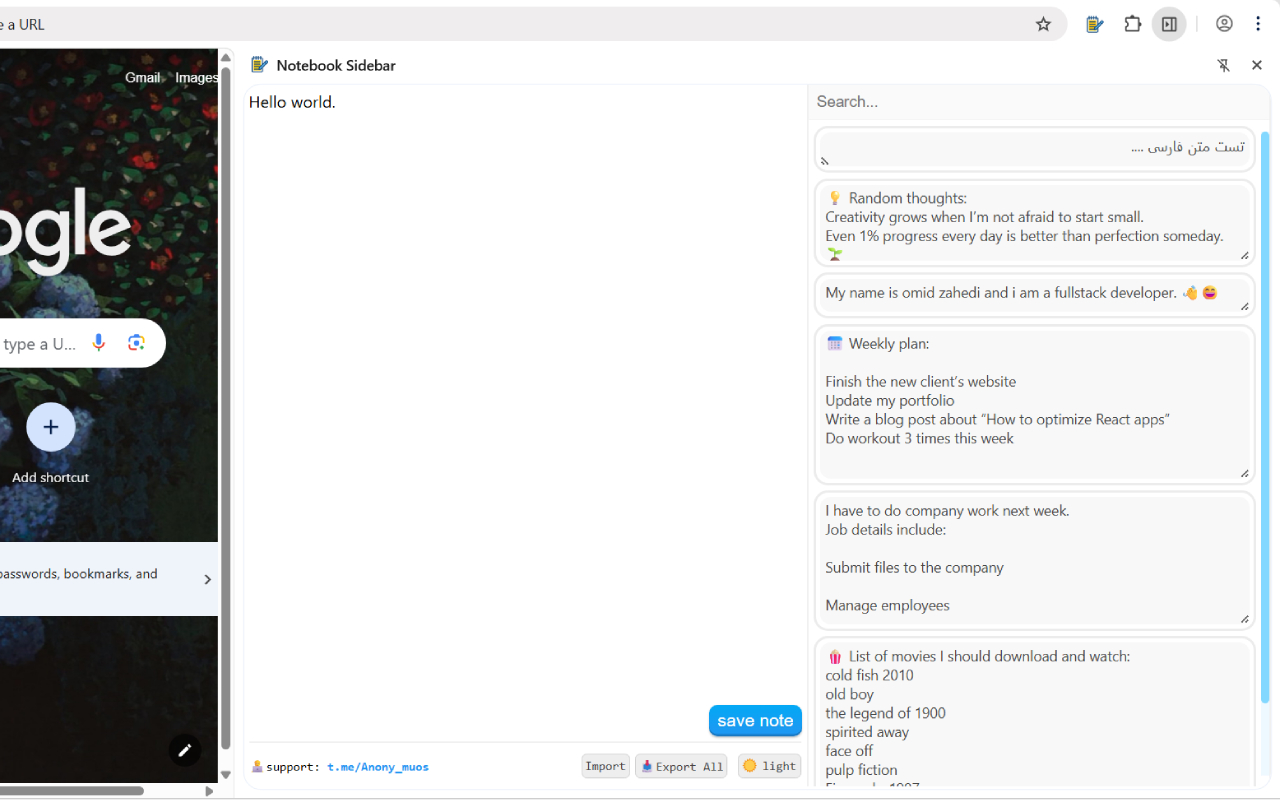Click the Export All button
The width and height of the screenshot is (1280, 800).
pyautogui.click(x=681, y=766)
